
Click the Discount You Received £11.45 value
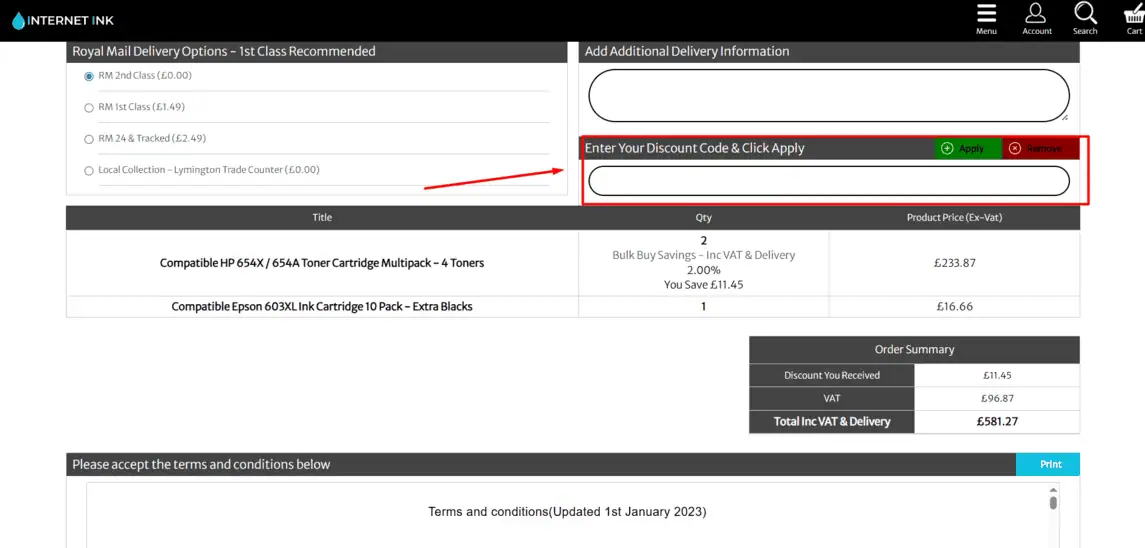tap(997, 376)
